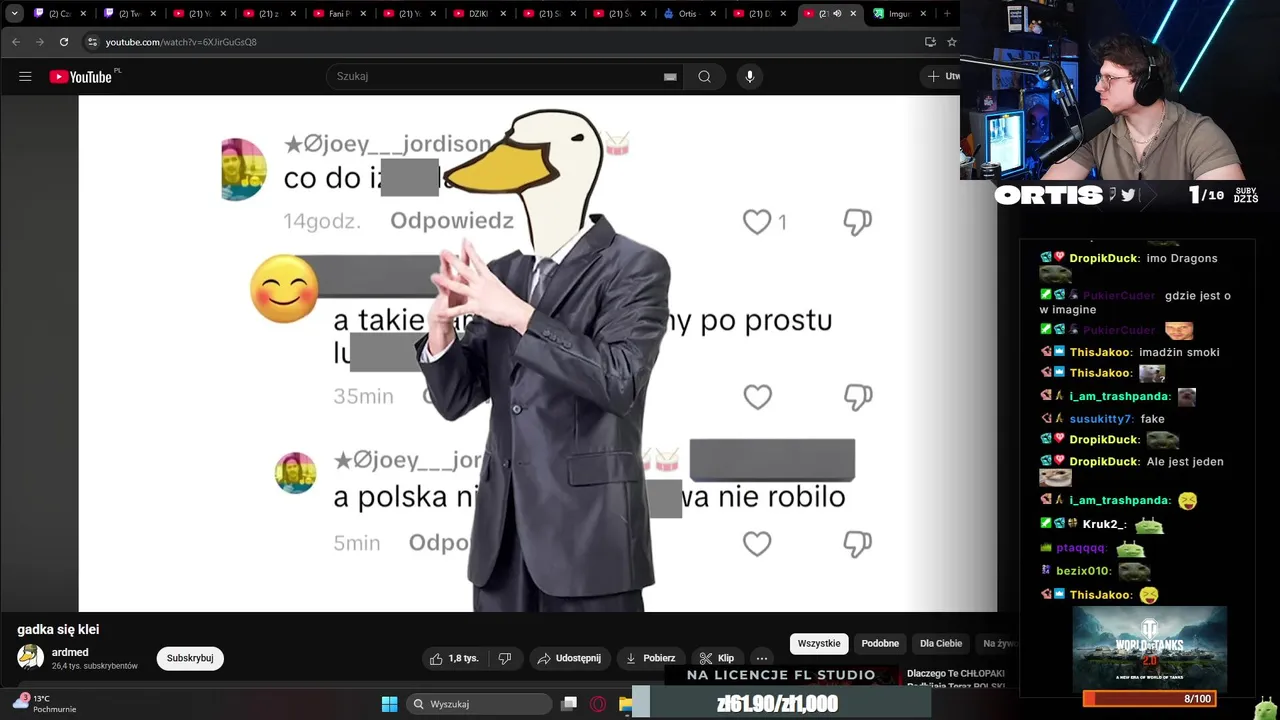Subscribe with the Subskrybuj button
1280x720 pixels.
pyautogui.click(x=190, y=658)
